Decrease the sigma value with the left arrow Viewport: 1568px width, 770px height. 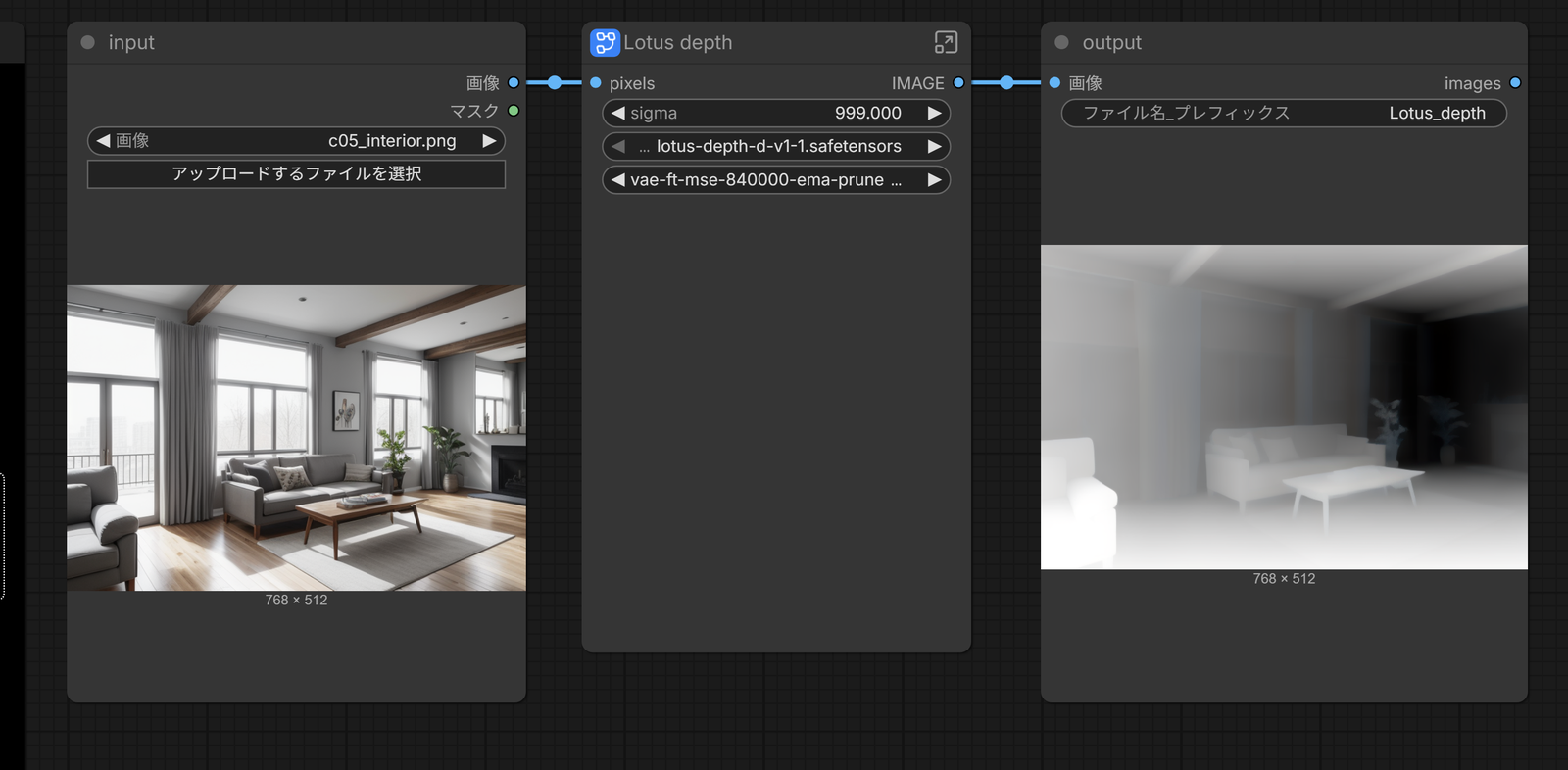point(617,114)
